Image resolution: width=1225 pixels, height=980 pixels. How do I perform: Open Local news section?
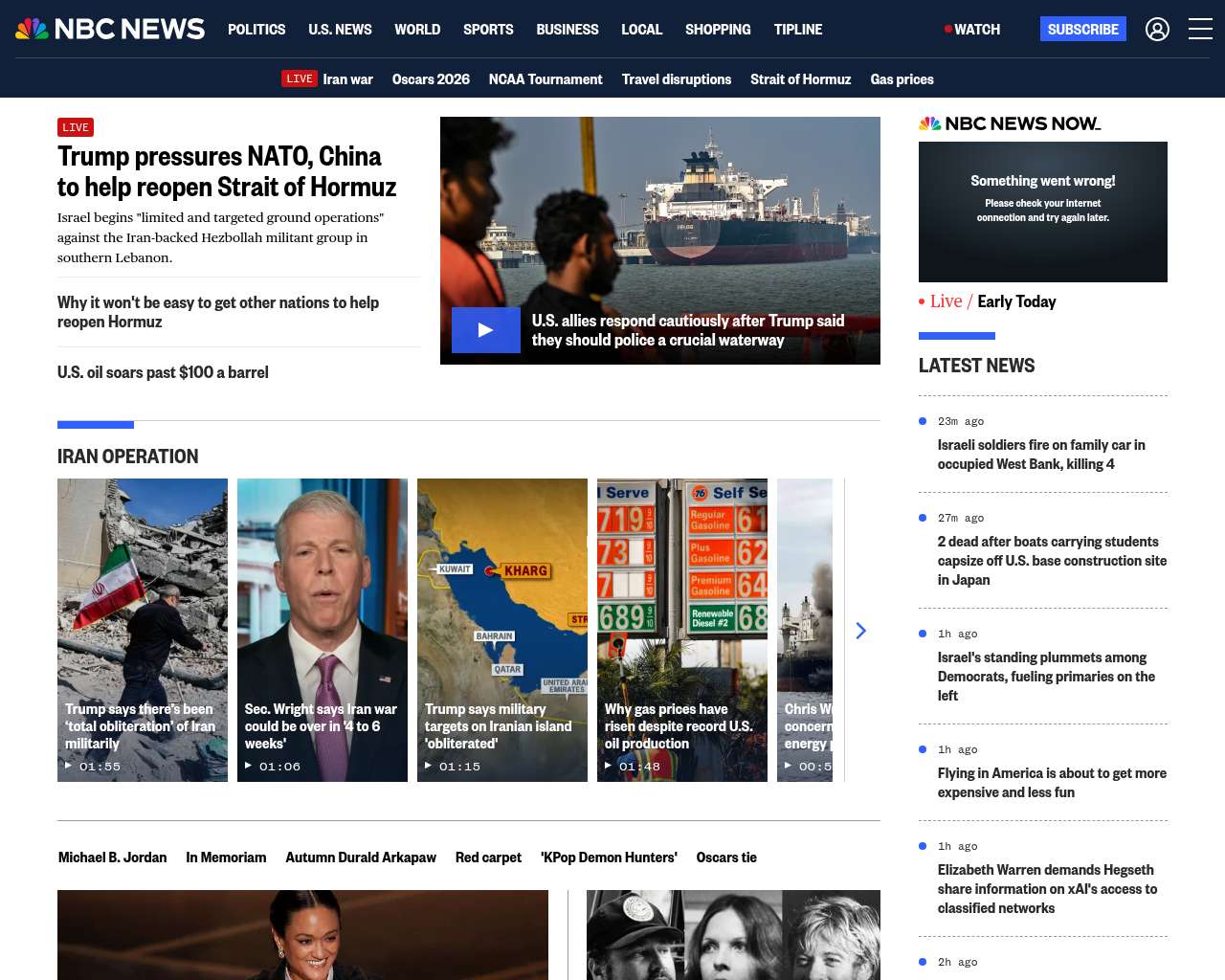[641, 30]
